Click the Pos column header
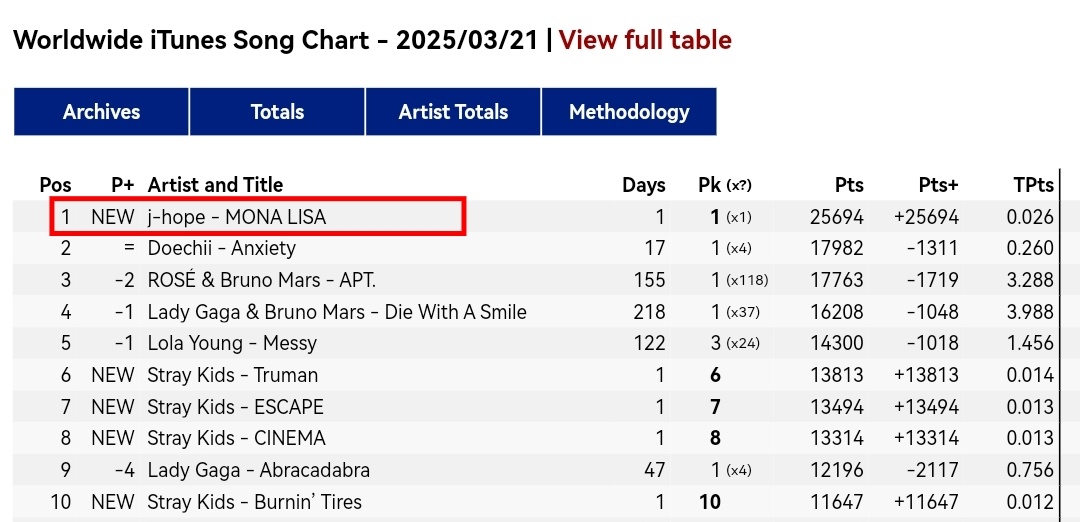 [x=55, y=185]
